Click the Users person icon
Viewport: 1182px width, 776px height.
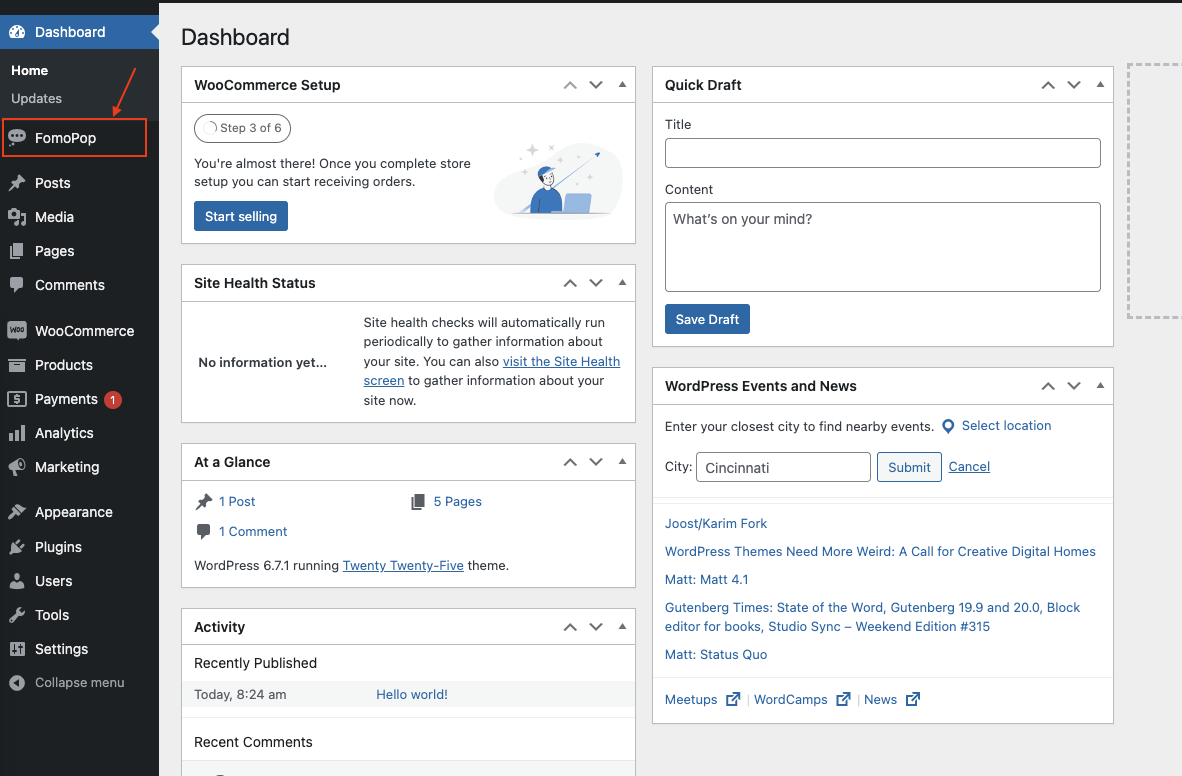(x=17, y=581)
